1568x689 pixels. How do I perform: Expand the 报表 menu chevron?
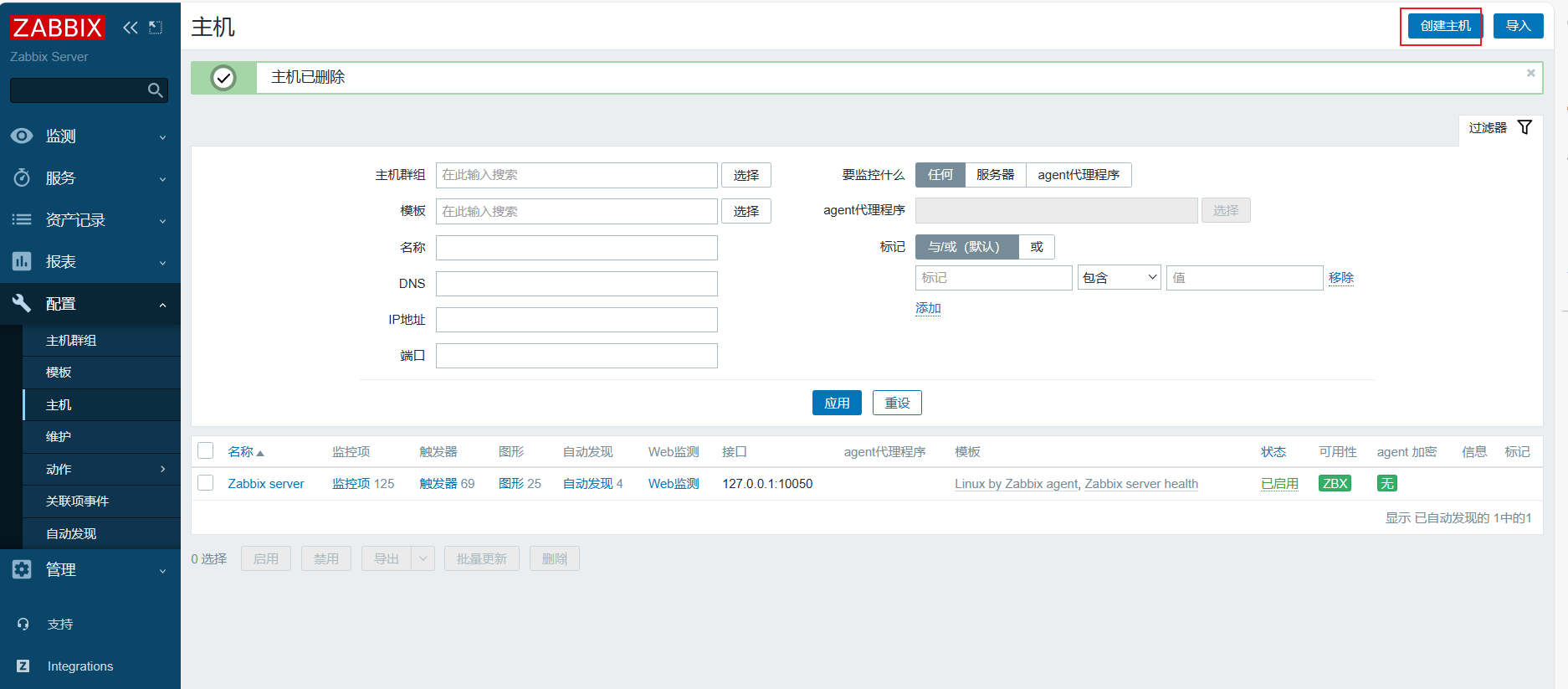(x=163, y=263)
